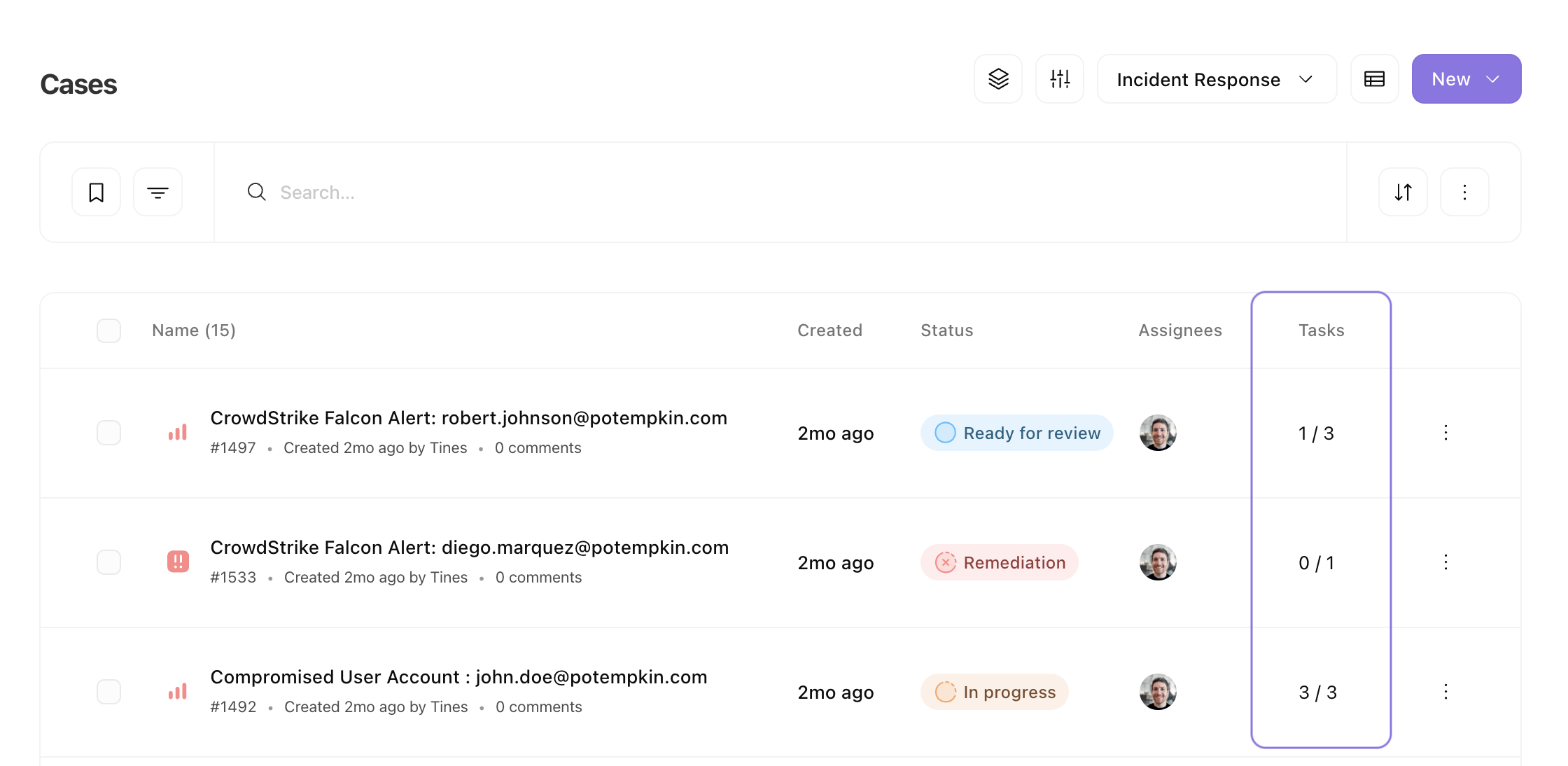Click the layers stack icon button
This screenshot has width=1568, height=766.
click(x=998, y=79)
